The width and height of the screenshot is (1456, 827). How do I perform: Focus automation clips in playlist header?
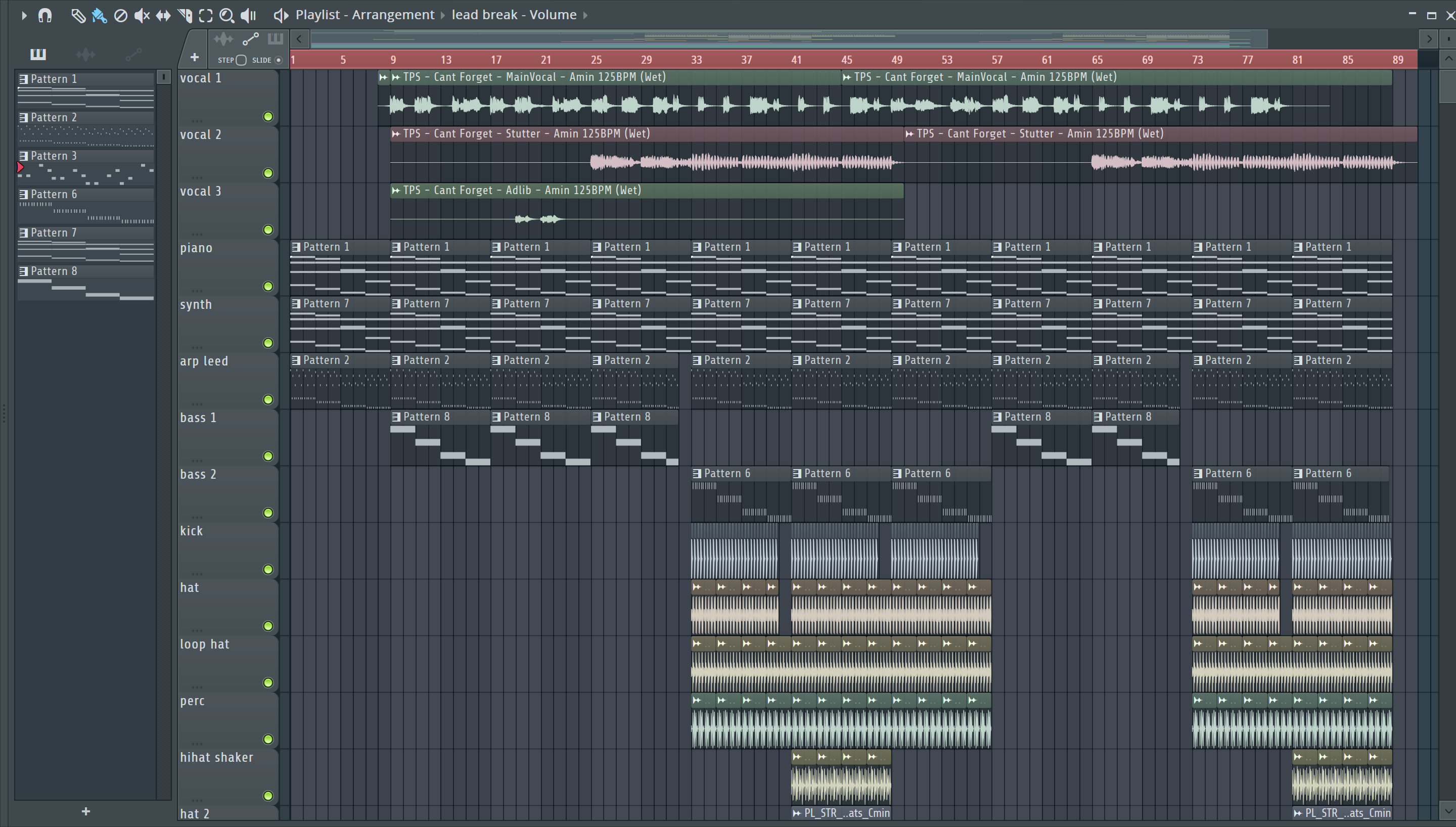[250, 39]
